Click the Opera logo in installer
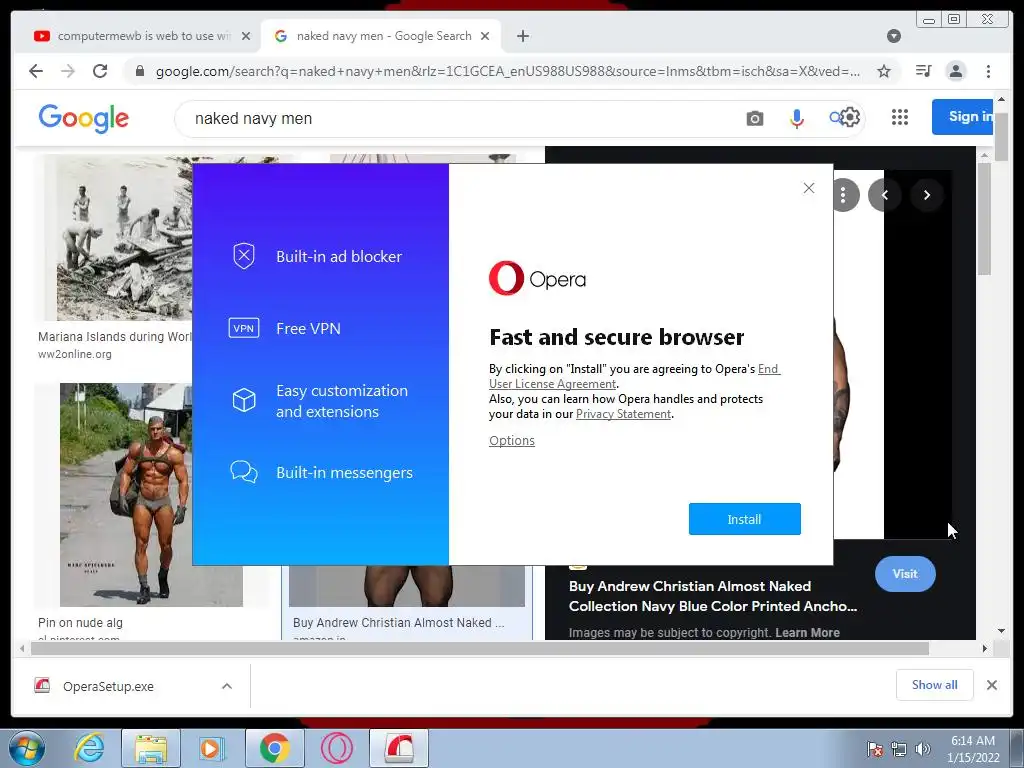1024x768 pixels. click(537, 279)
